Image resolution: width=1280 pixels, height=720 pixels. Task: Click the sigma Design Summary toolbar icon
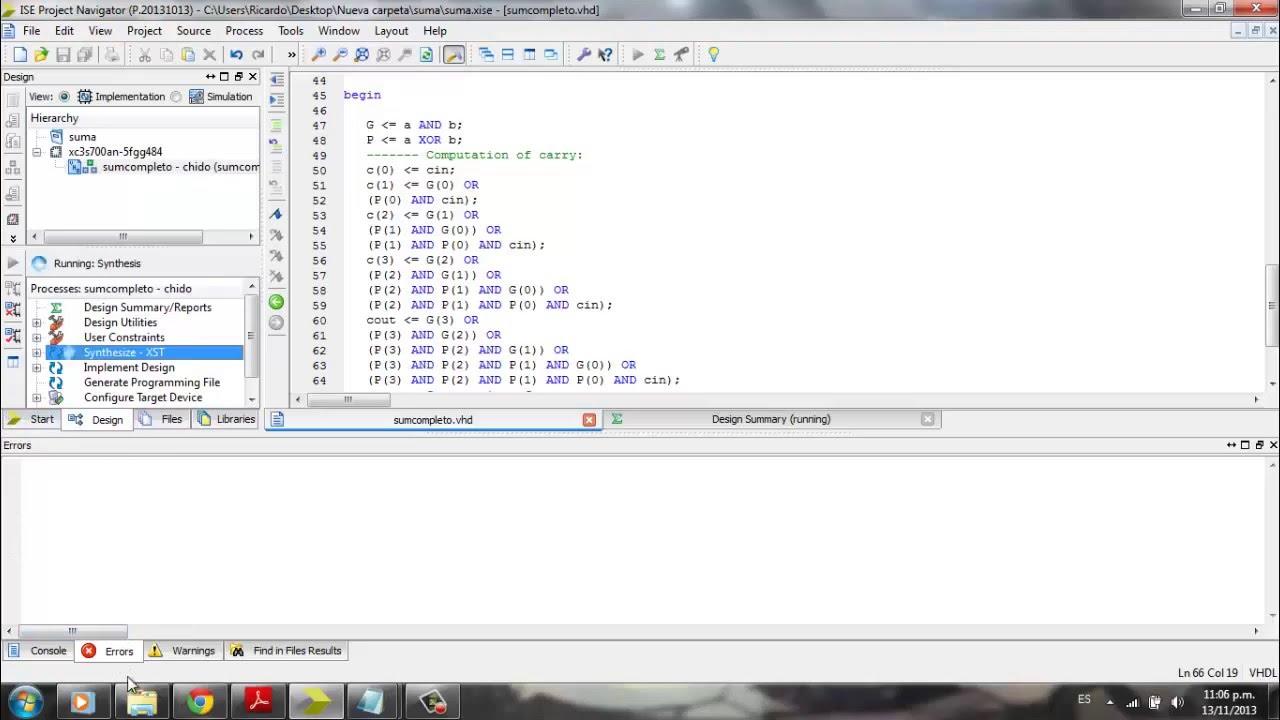point(658,54)
